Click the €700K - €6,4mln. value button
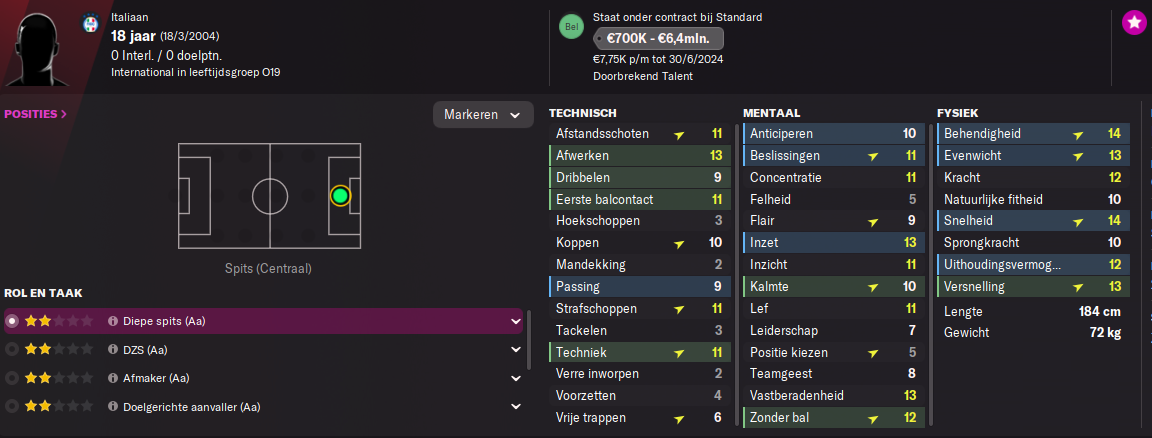The height and width of the screenshot is (438, 1152). [658, 39]
